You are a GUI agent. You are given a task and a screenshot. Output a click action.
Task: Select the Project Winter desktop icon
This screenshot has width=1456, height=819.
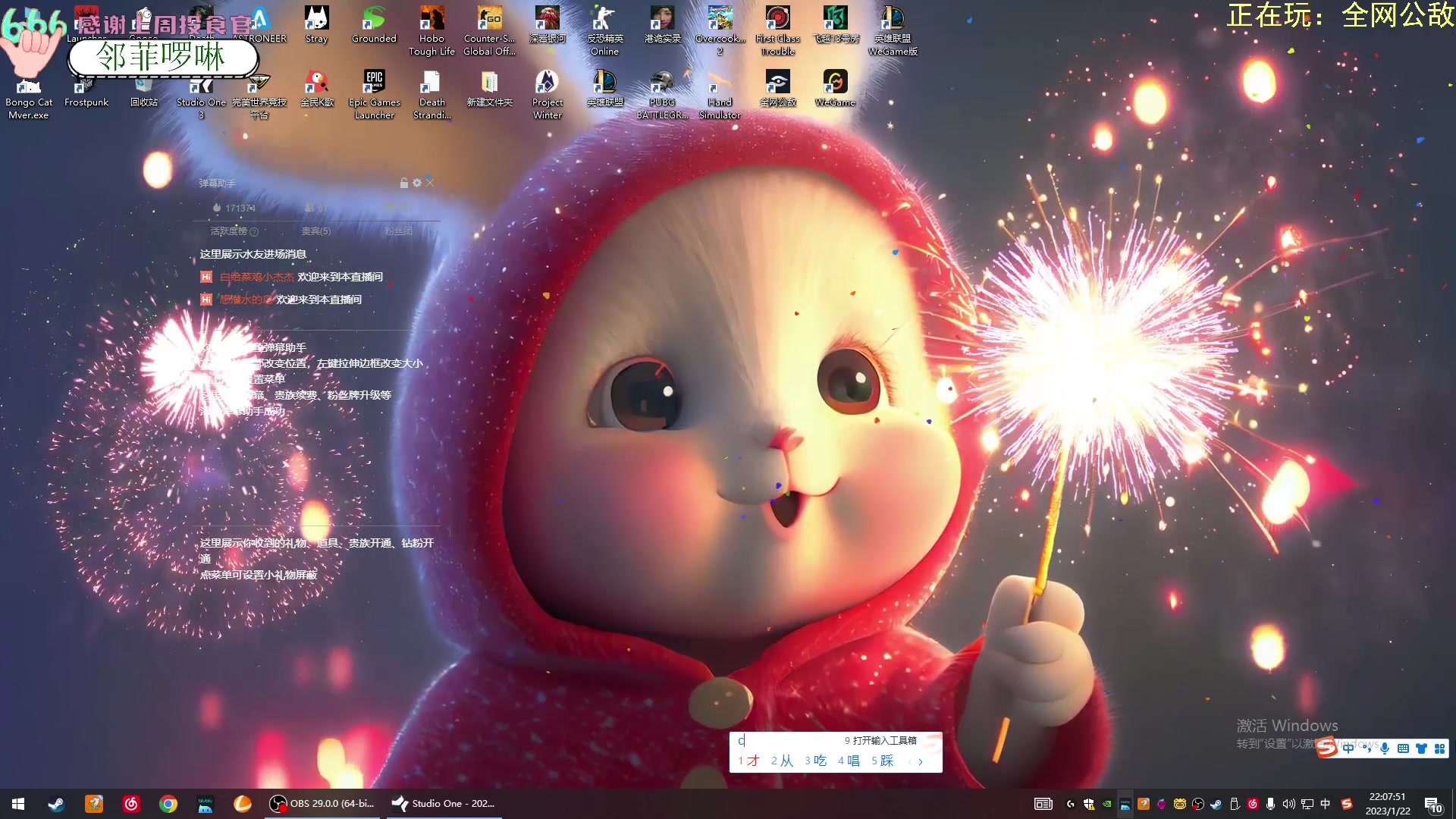[547, 95]
